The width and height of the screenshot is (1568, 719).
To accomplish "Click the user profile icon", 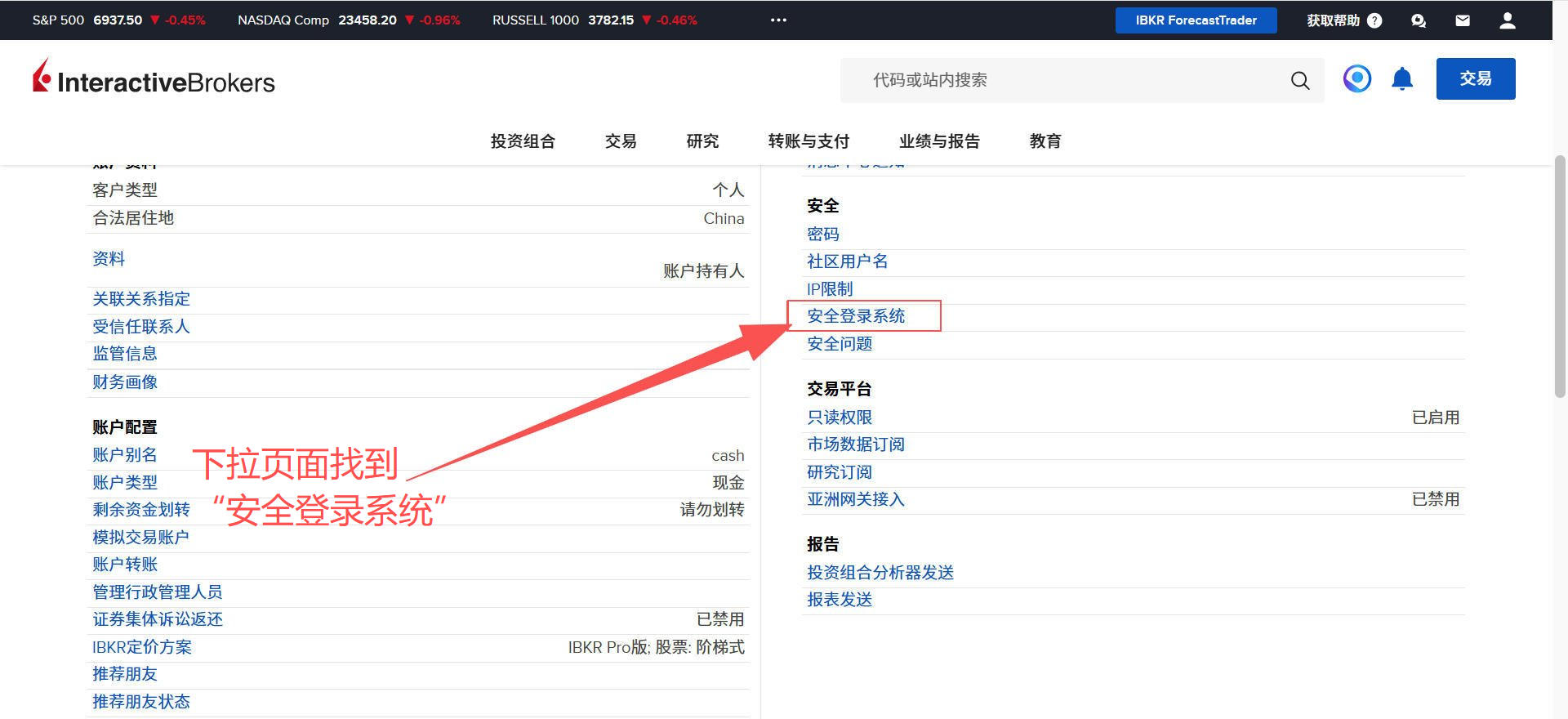I will (x=1508, y=20).
